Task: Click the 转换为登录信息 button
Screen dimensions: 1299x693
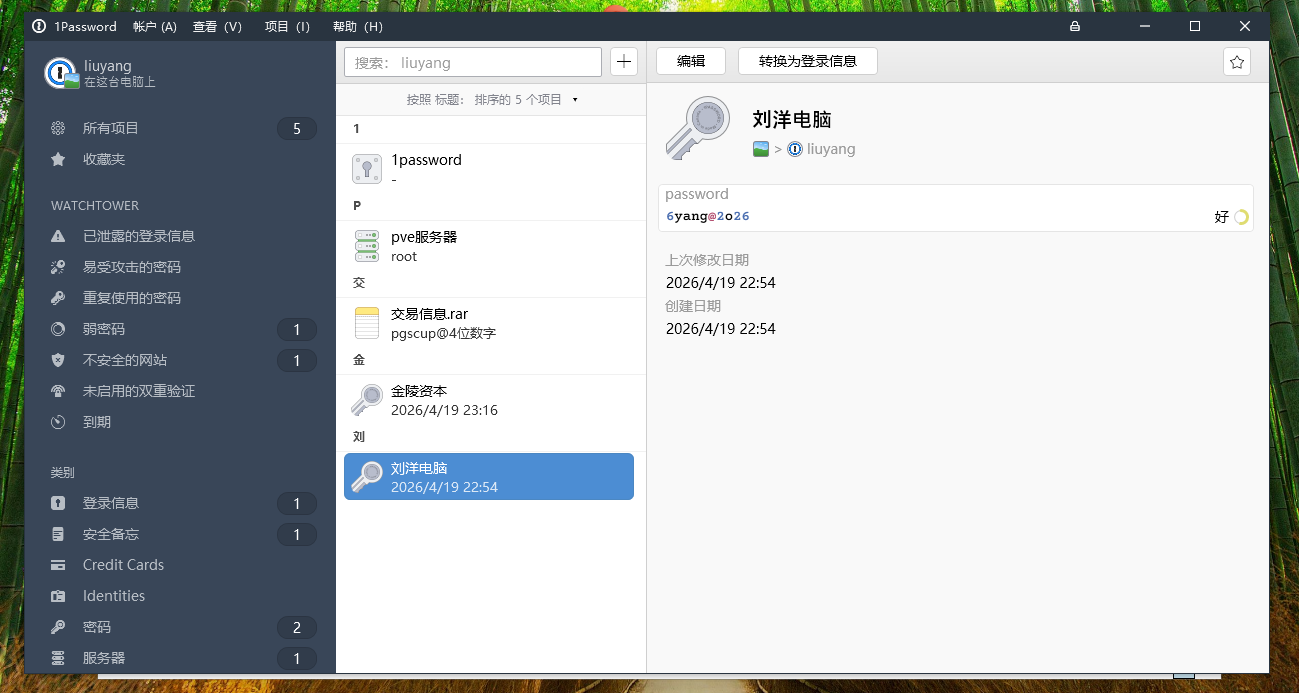Action: (x=808, y=61)
